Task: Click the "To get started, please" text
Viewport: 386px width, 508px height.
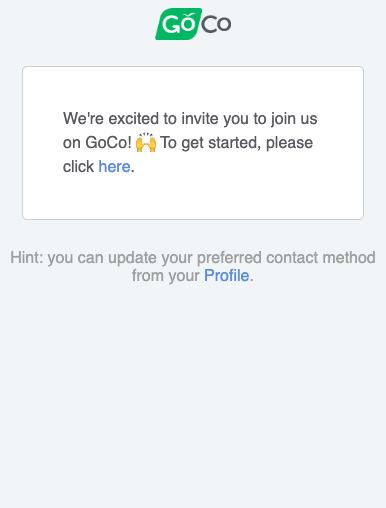Action: coord(237,143)
